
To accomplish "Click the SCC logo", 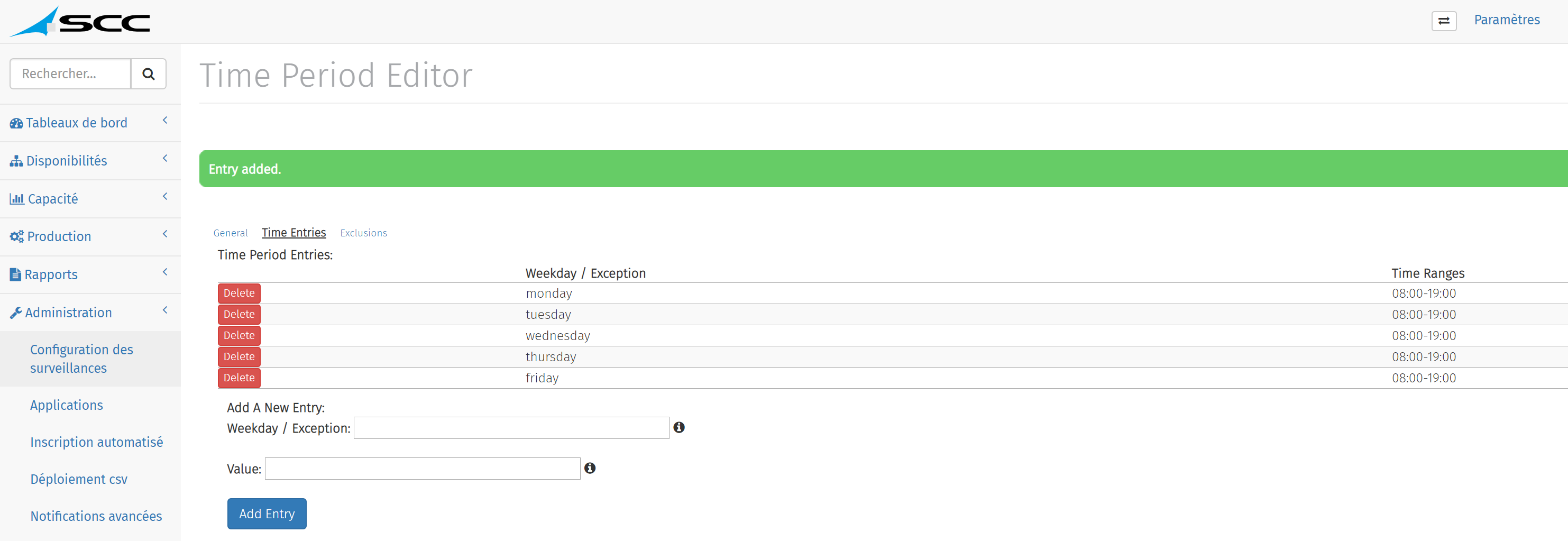I will 80,21.
